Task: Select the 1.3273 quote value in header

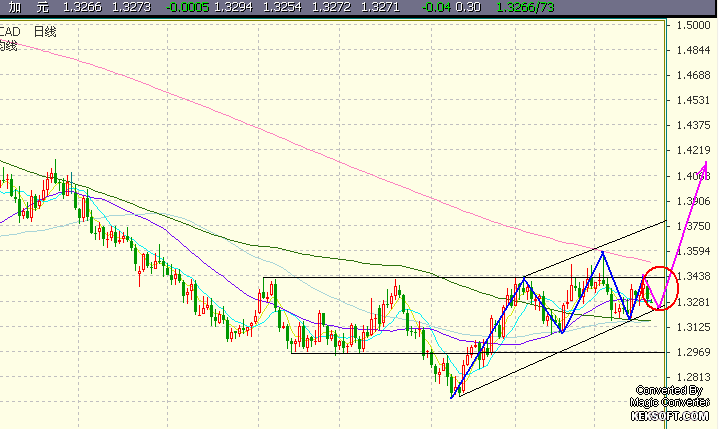Action: pyautogui.click(x=131, y=7)
